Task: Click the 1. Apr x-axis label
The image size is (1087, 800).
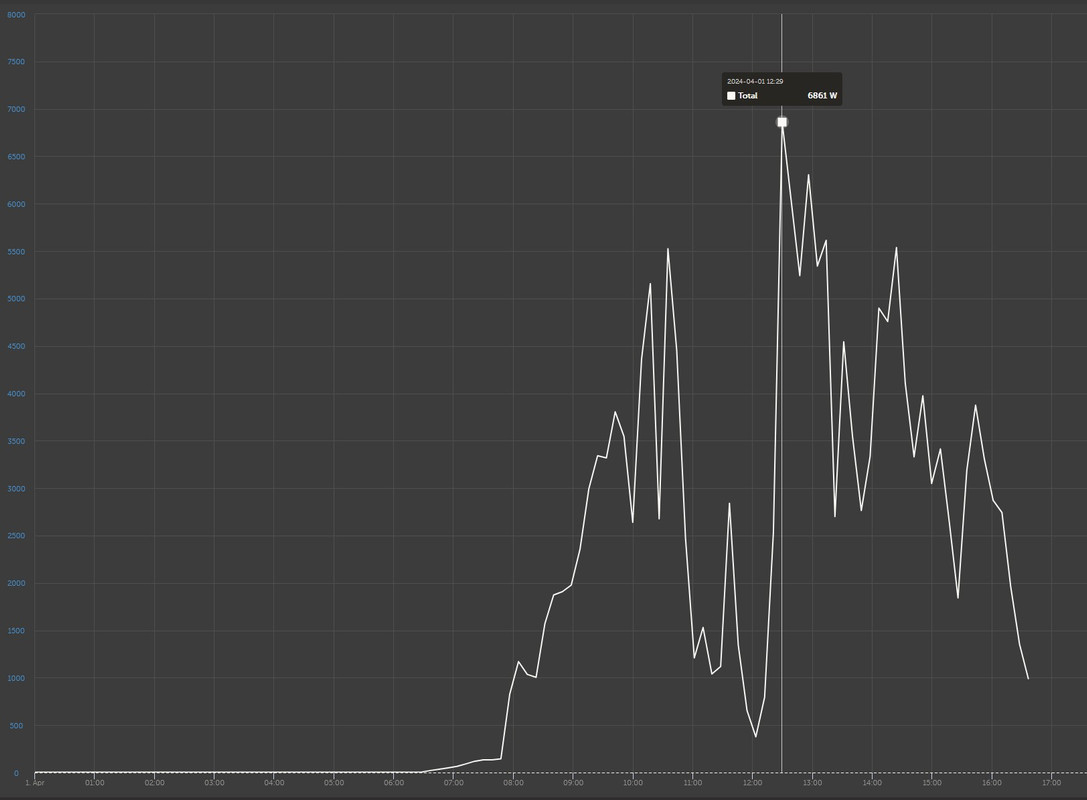Action: (35, 783)
